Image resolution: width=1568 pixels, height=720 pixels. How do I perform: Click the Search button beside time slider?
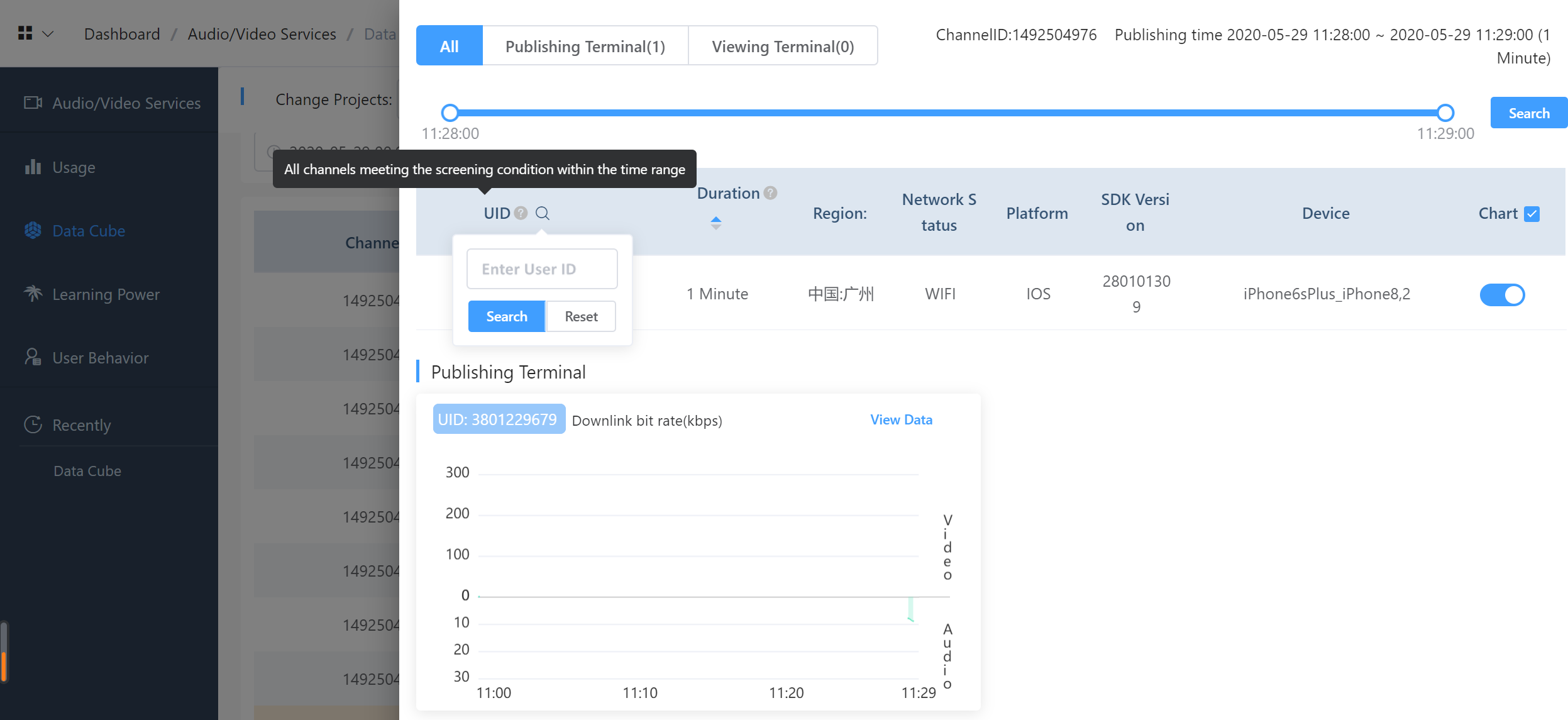point(1528,113)
